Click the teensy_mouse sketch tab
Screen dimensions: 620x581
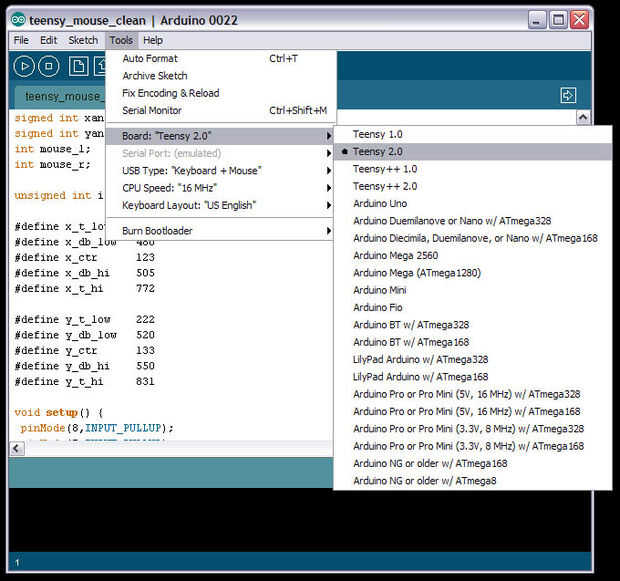coord(61,97)
